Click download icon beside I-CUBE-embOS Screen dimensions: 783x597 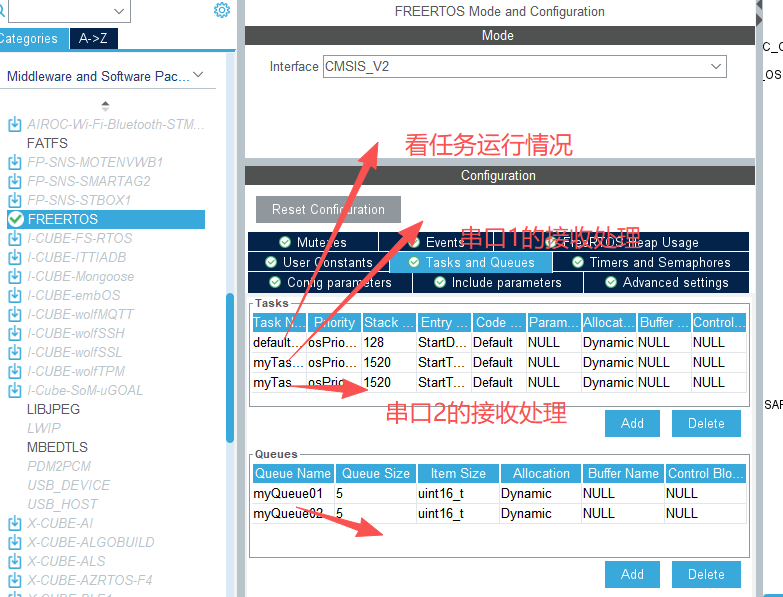pos(15,295)
